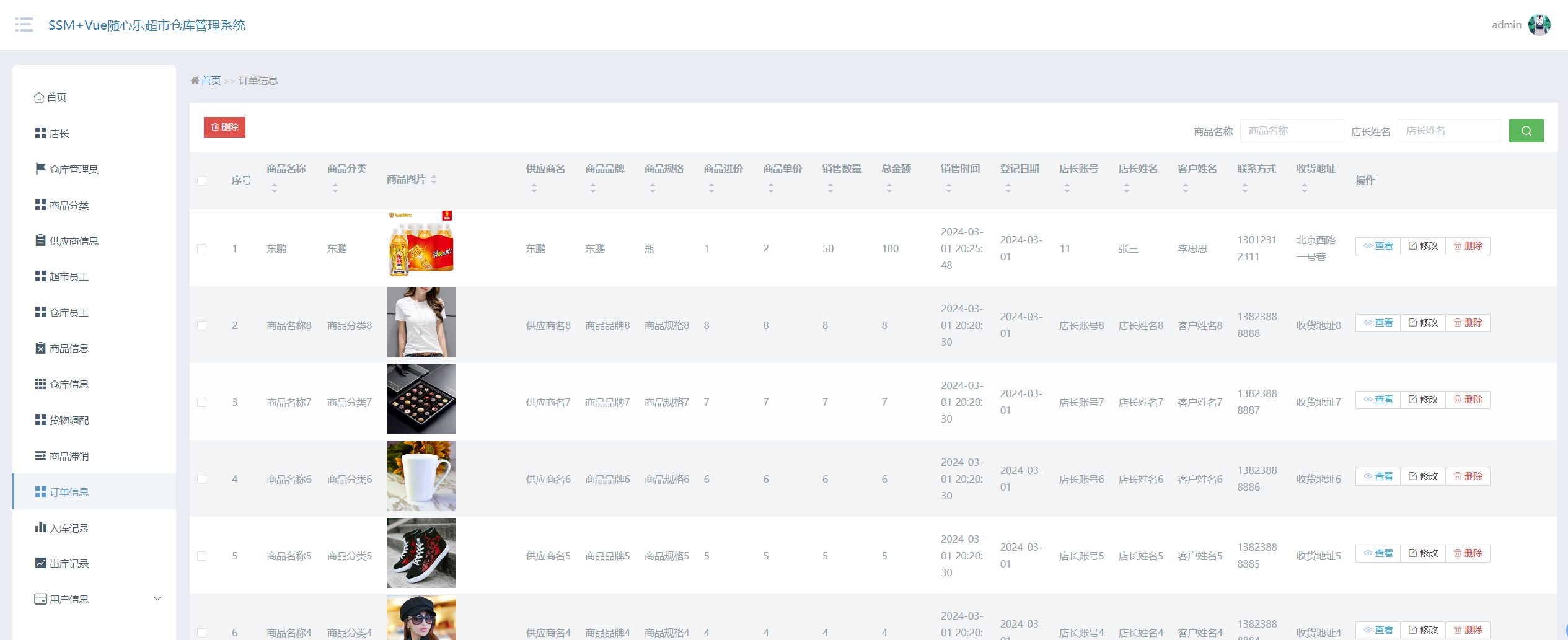Go to 货物调配 sidebar menu item
Image resolution: width=1568 pixels, height=640 pixels.
(69, 420)
